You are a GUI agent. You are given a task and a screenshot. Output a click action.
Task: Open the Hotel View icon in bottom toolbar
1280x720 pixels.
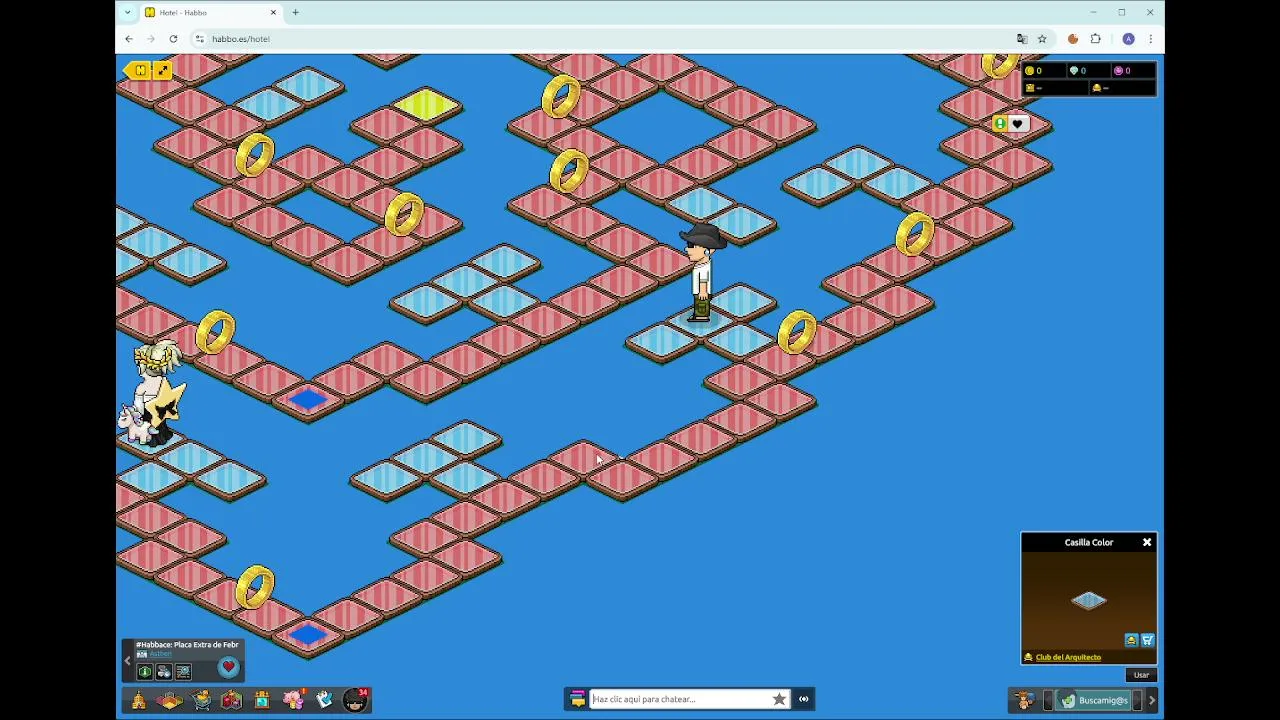point(139,700)
